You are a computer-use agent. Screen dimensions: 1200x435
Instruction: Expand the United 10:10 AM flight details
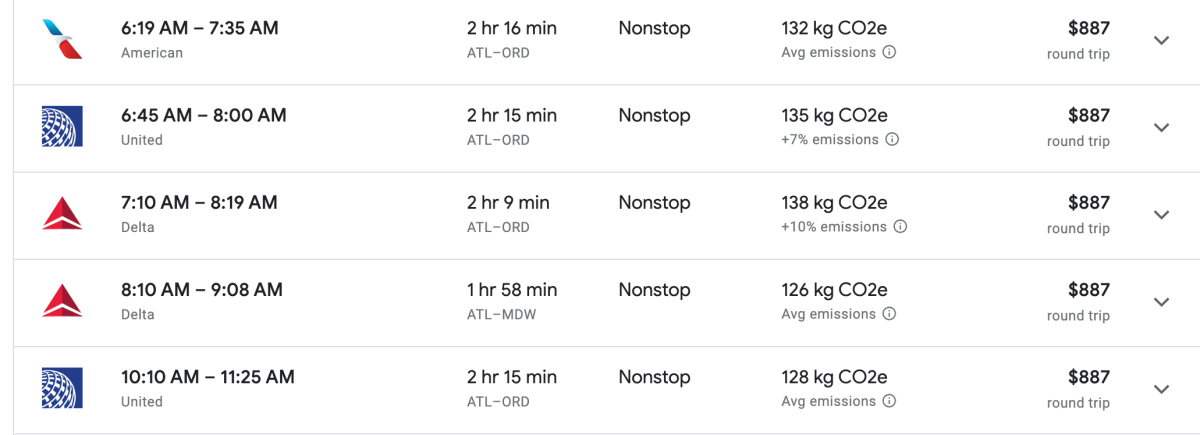pyautogui.click(x=1161, y=388)
